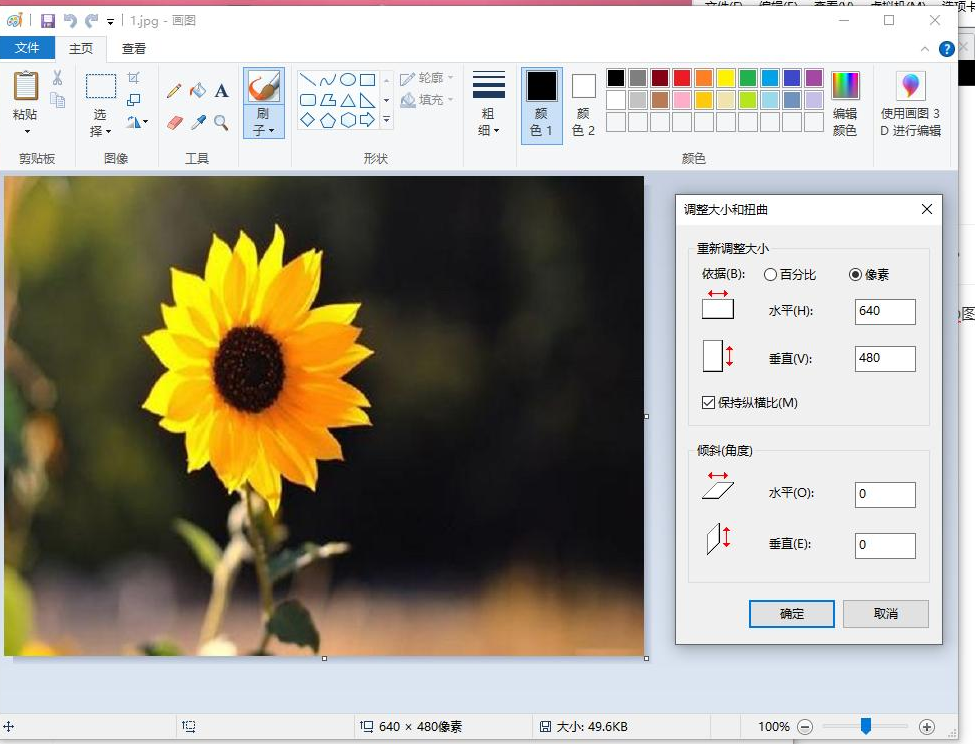
Task: Open the Rotate dropdown arrow
Action: point(146,122)
